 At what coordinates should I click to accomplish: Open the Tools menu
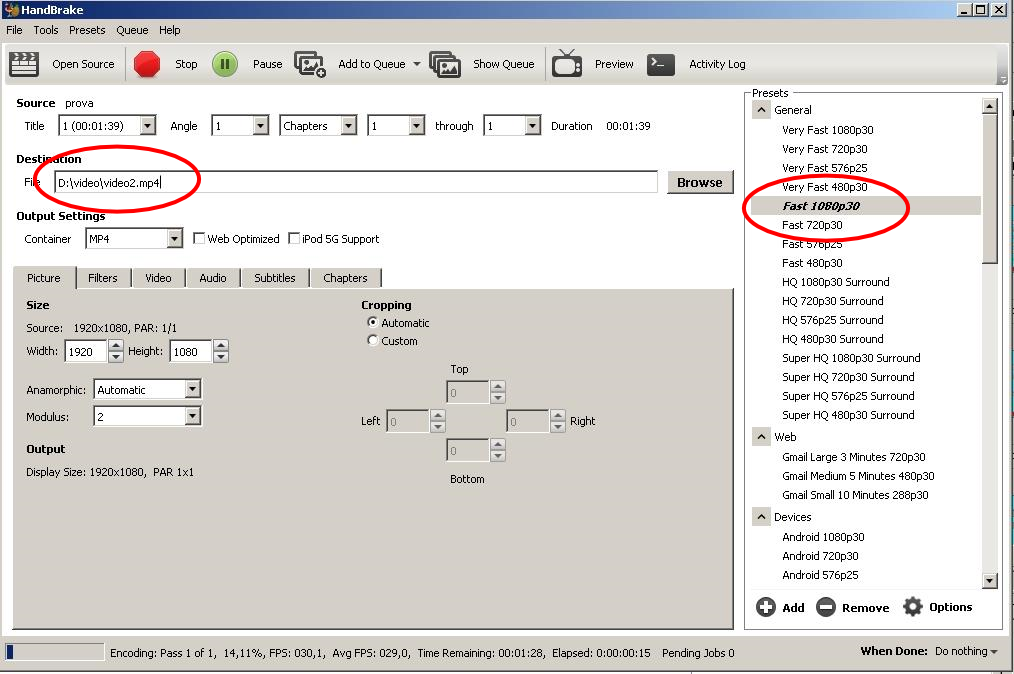46,30
